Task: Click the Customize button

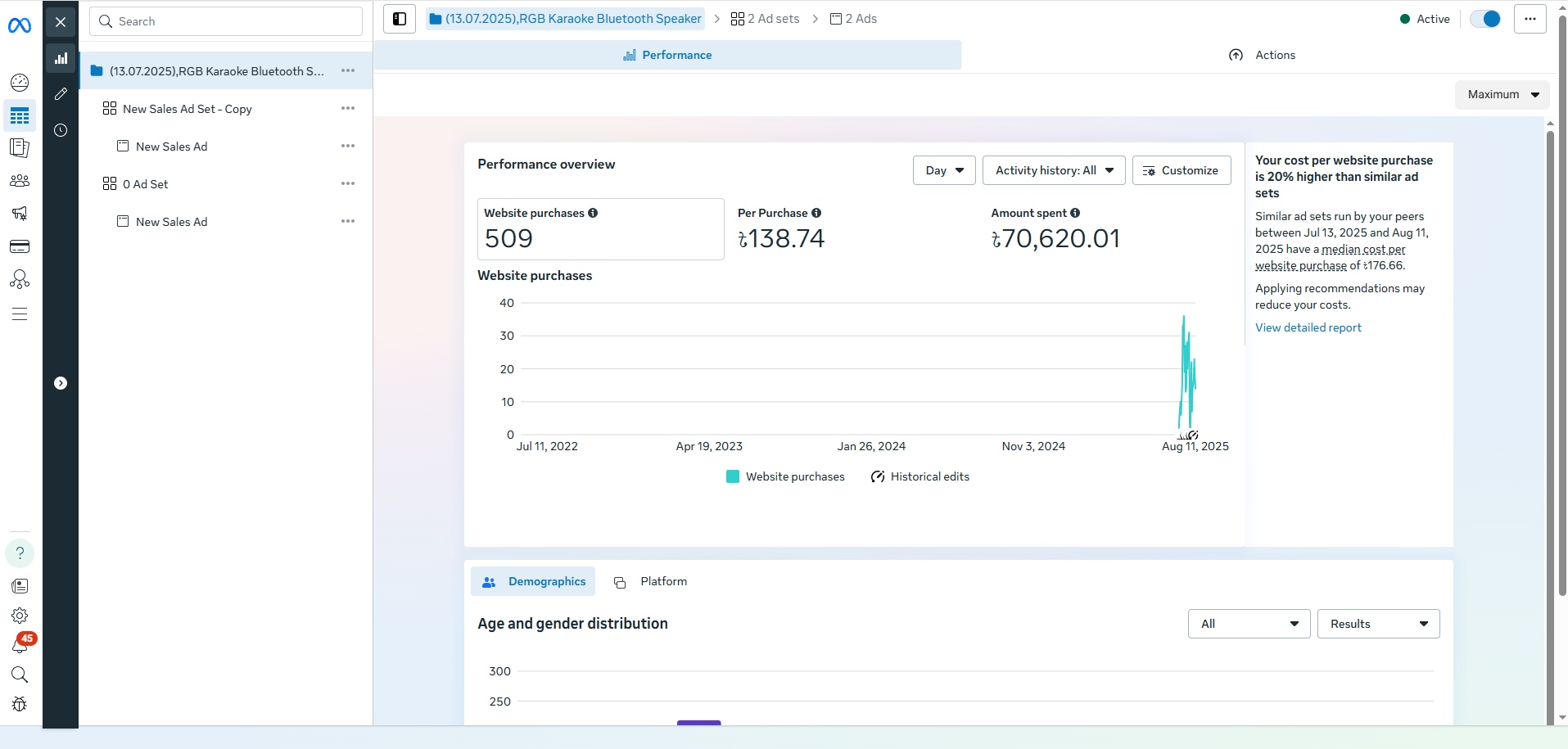Action: [x=1181, y=170]
